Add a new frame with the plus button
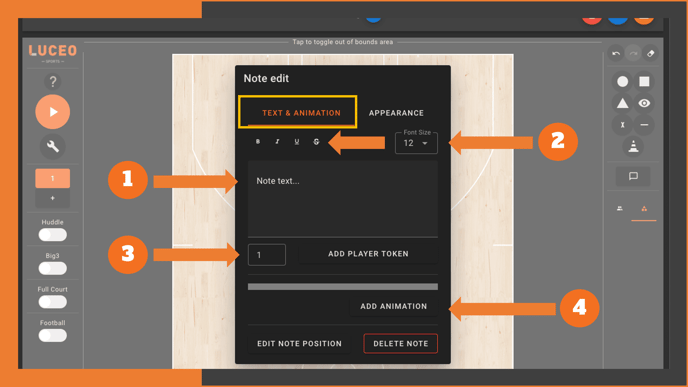 click(x=53, y=198)
